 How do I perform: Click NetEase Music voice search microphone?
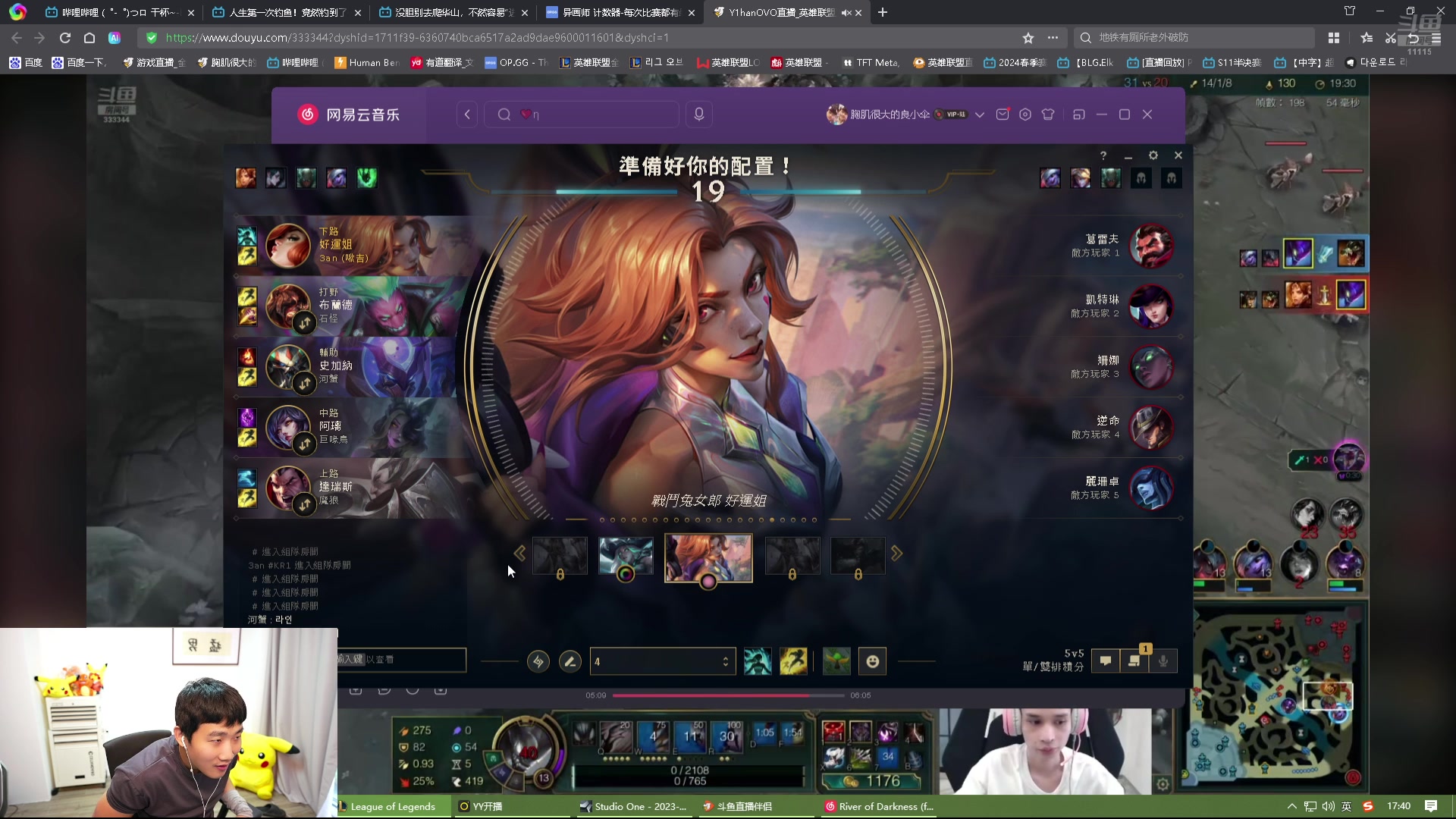pyautogui.click(x=699, y=115)
